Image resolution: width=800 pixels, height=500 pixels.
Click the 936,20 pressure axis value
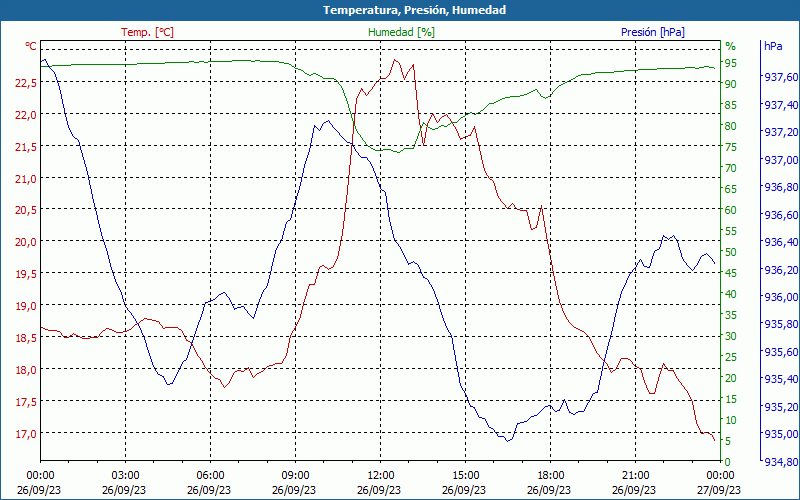click(781, 270)
